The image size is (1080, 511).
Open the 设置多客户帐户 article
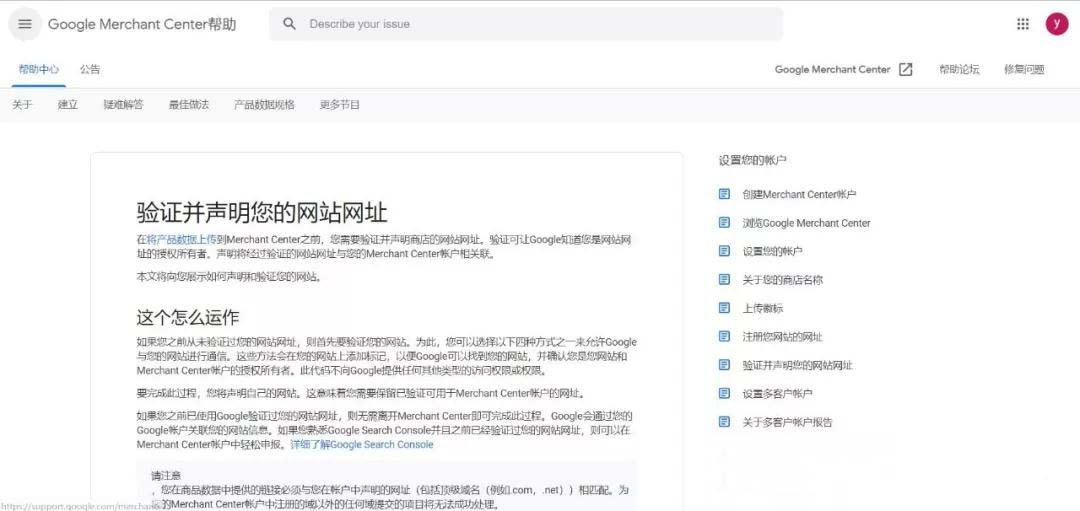click(x=777, y=393)
